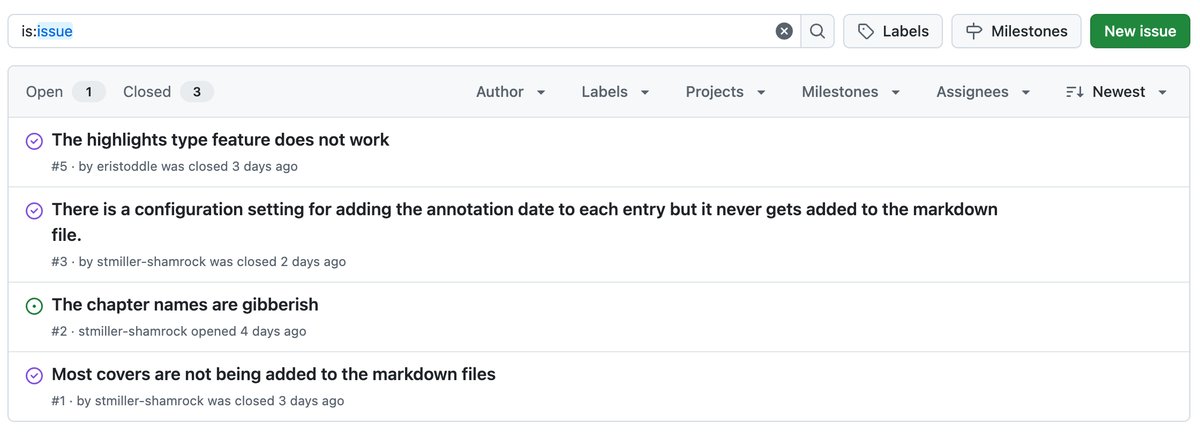1200x439 pixels.
Task: Expand the Assignees filter dropdown
Action: pyautogui.click(x=982, y=92)
